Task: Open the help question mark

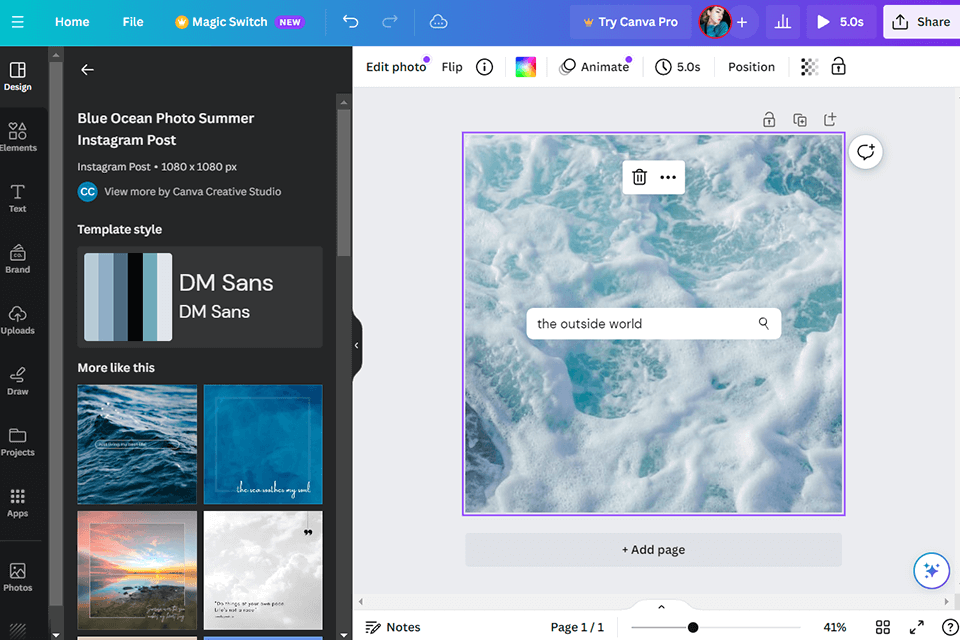Action: point(950,627)
